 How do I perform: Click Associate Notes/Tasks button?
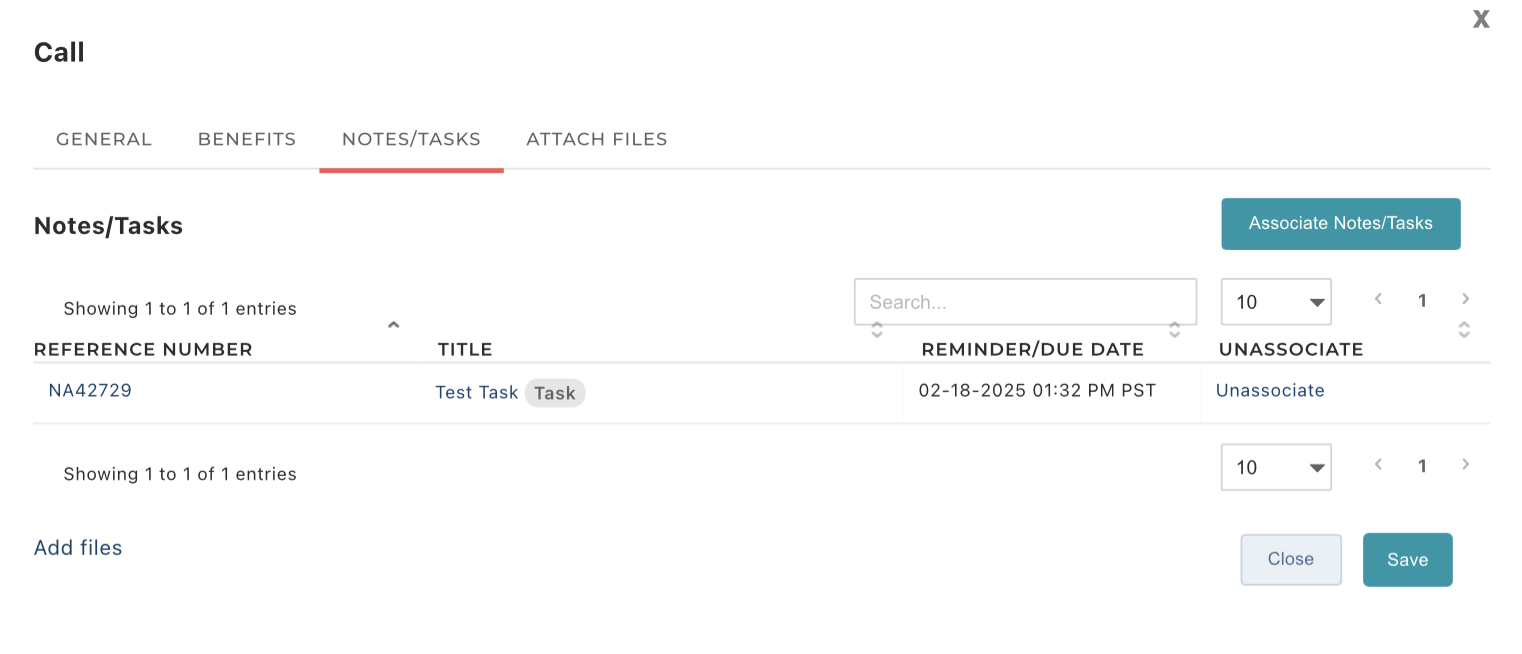click(1341, 223)
